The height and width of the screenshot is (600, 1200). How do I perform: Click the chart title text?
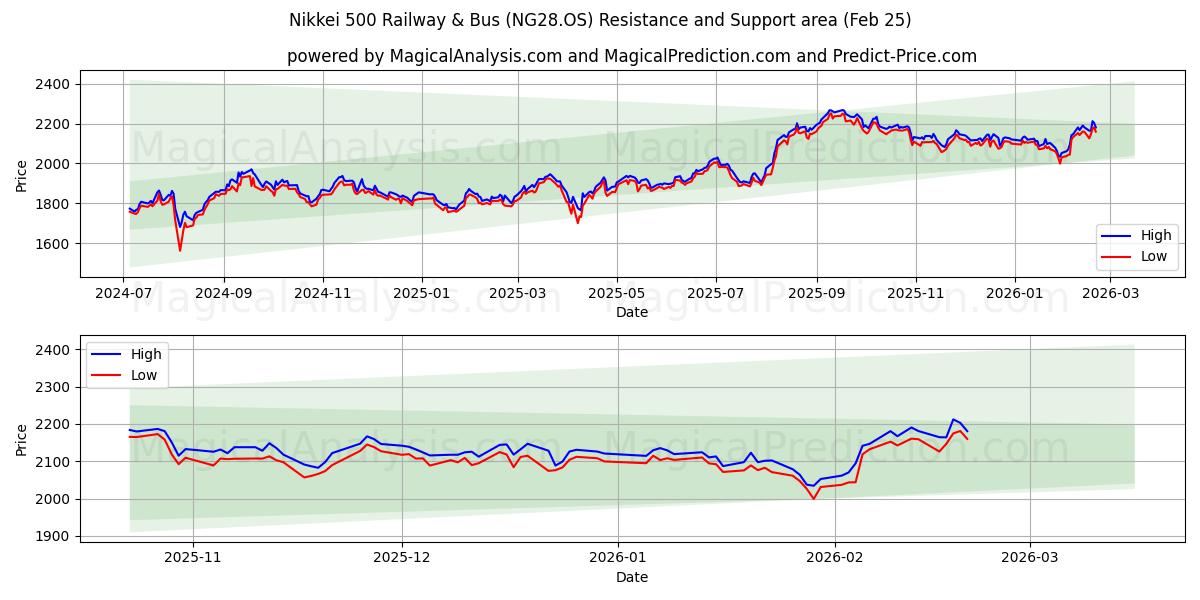pos(600,20)
